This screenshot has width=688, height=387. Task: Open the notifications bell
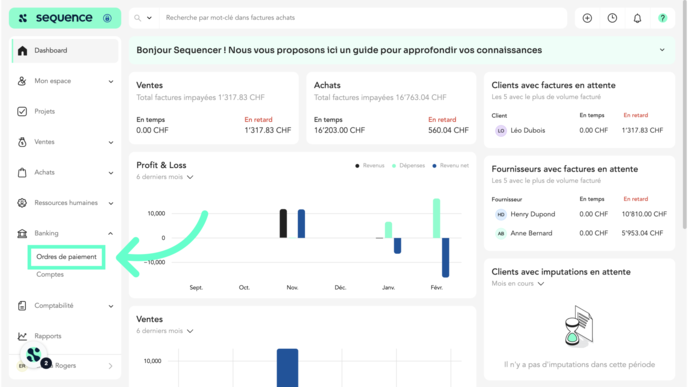pos(637,18)
